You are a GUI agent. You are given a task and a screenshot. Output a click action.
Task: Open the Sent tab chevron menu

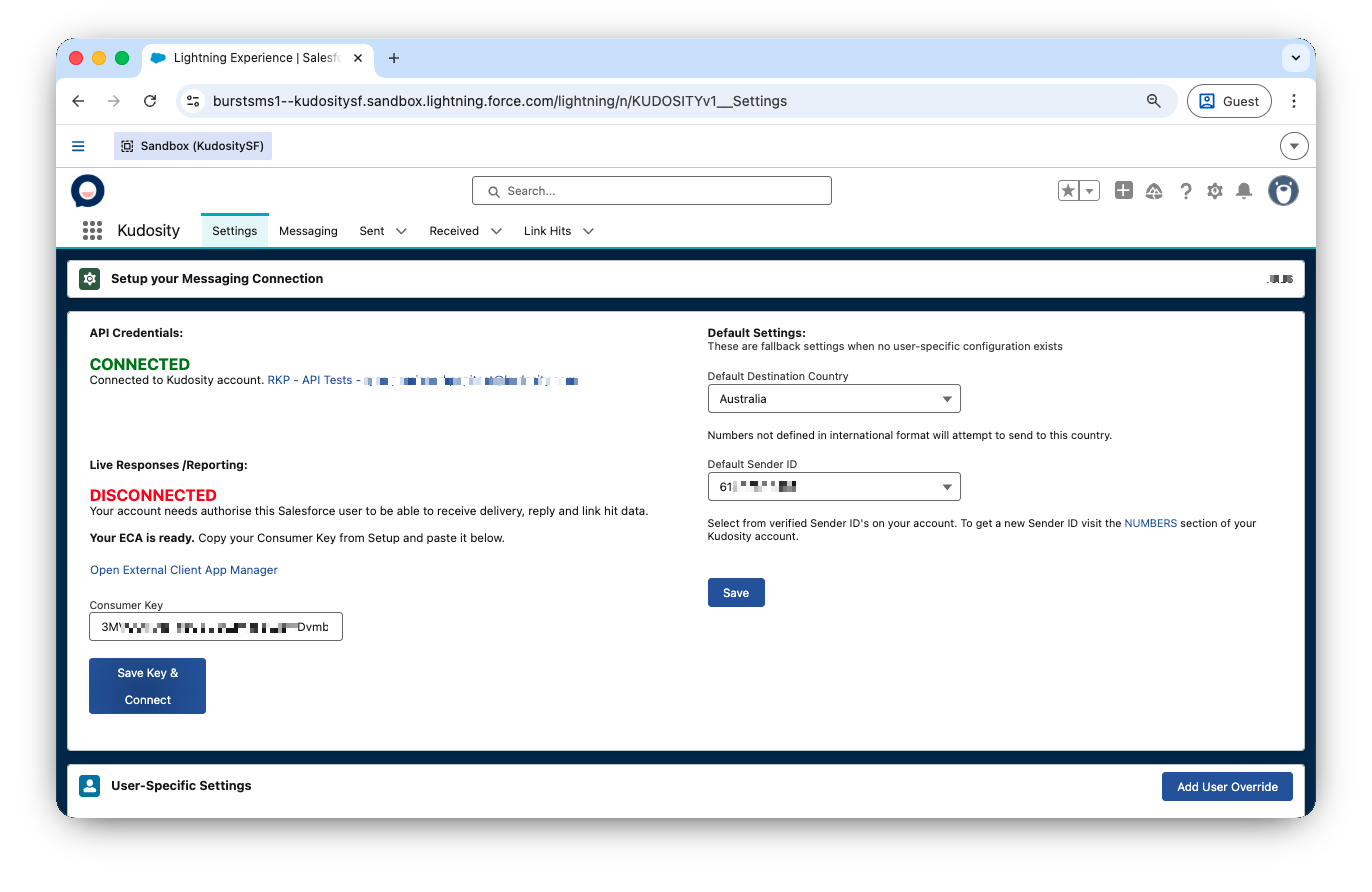click(401, 231)
